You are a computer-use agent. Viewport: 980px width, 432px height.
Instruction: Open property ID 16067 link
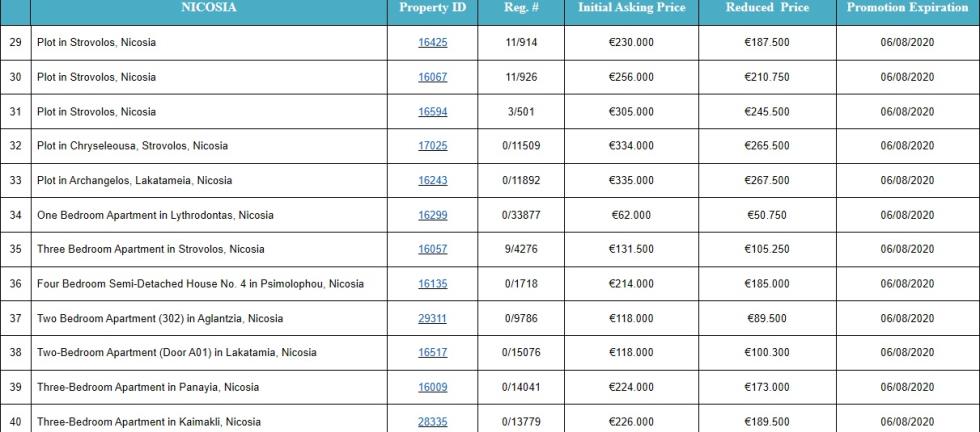click(432, 77)
